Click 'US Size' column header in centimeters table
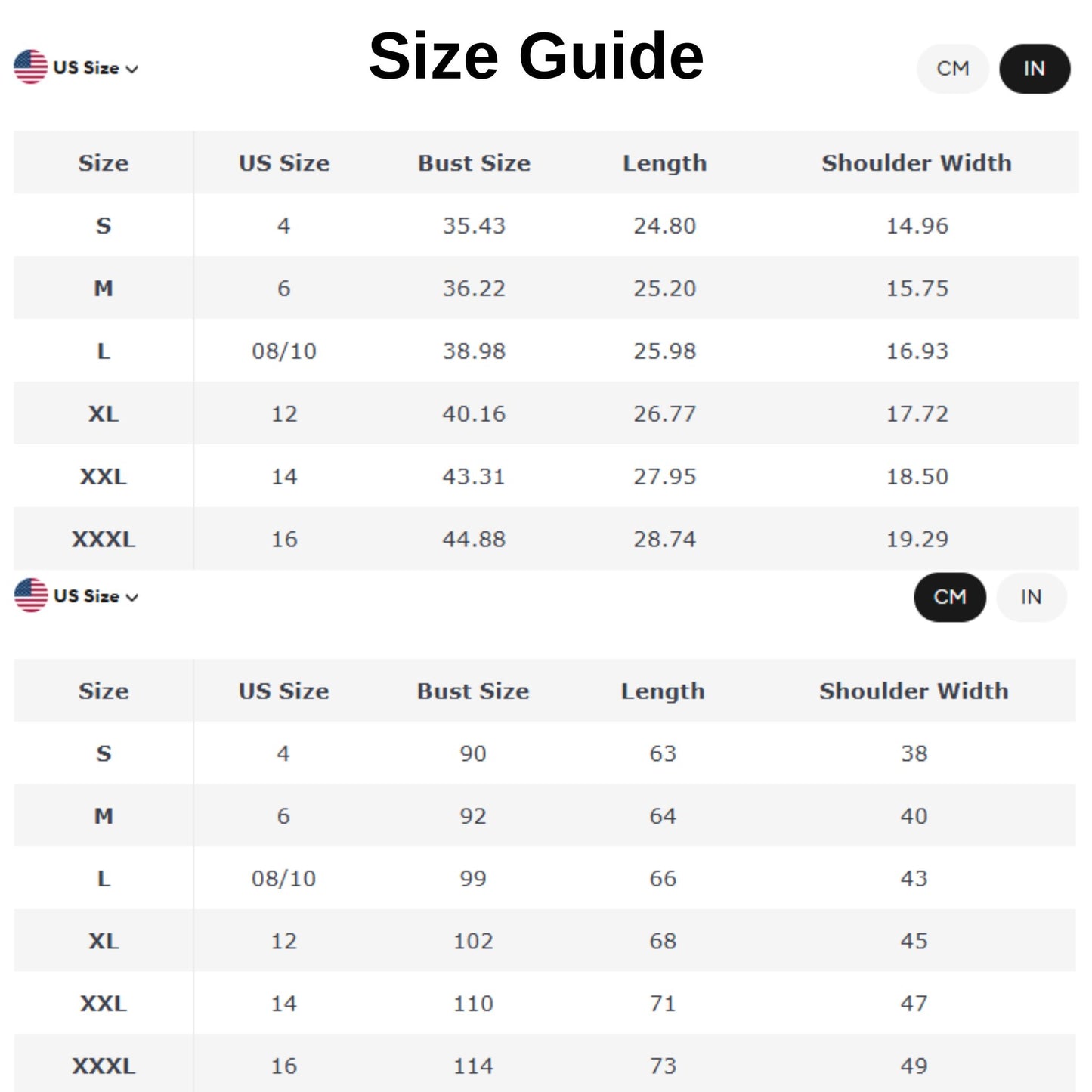1092x1092 pixels. click(x=283, y=691)
